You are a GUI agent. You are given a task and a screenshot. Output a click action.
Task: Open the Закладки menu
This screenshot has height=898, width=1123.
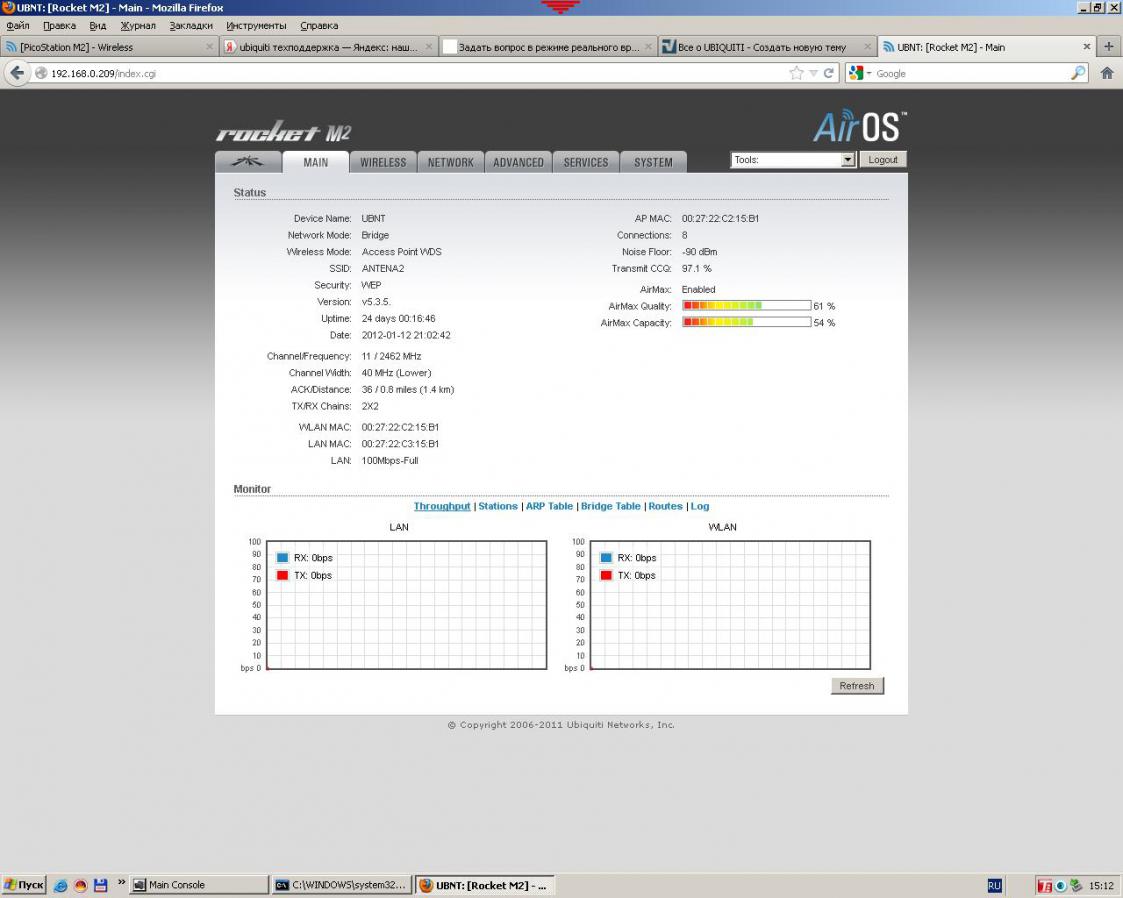(191, 26)
